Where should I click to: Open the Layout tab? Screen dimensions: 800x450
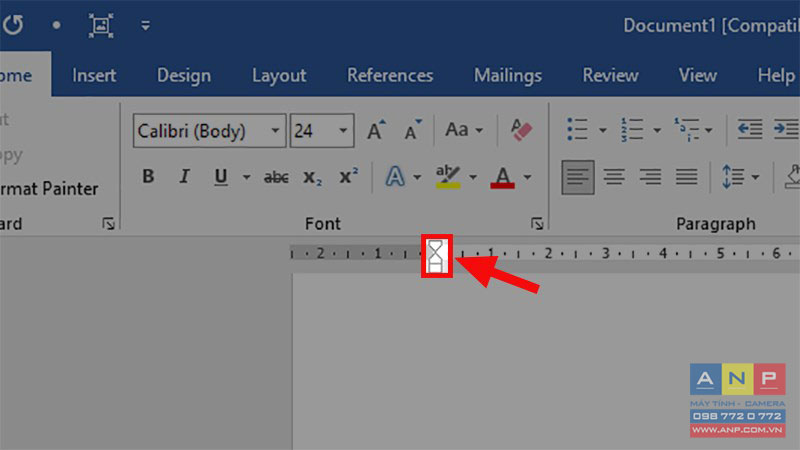click(279, 76)
